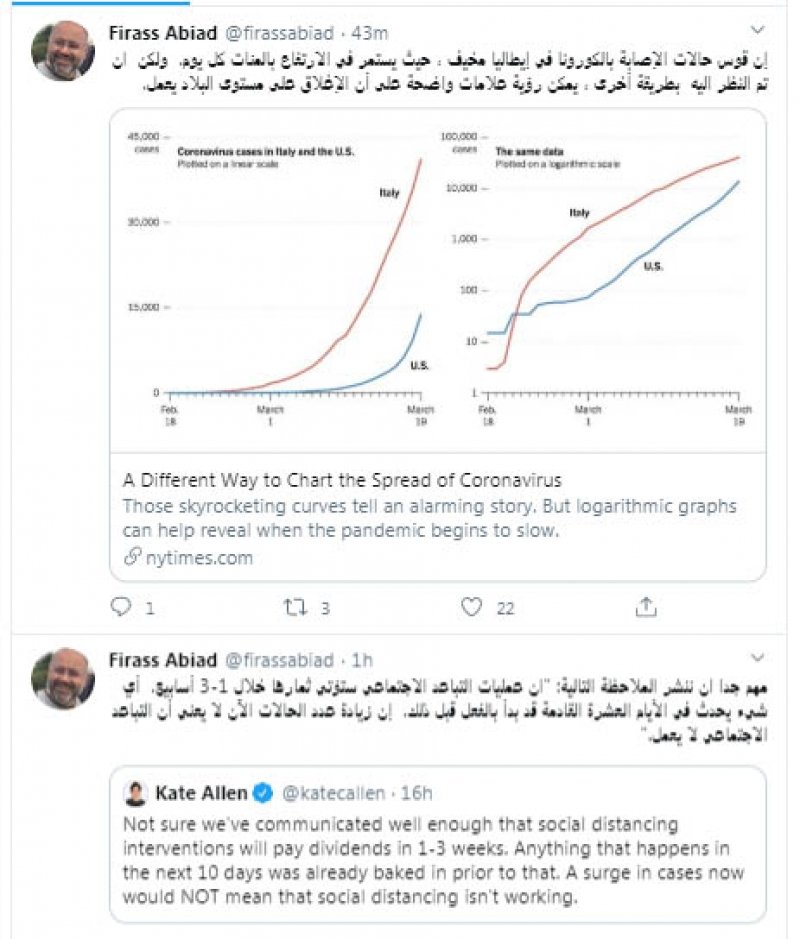Open Firass Abiad's avatar on the 1h tweet
The height and width of the screenshot is (939, 800).
click(62, 678)
